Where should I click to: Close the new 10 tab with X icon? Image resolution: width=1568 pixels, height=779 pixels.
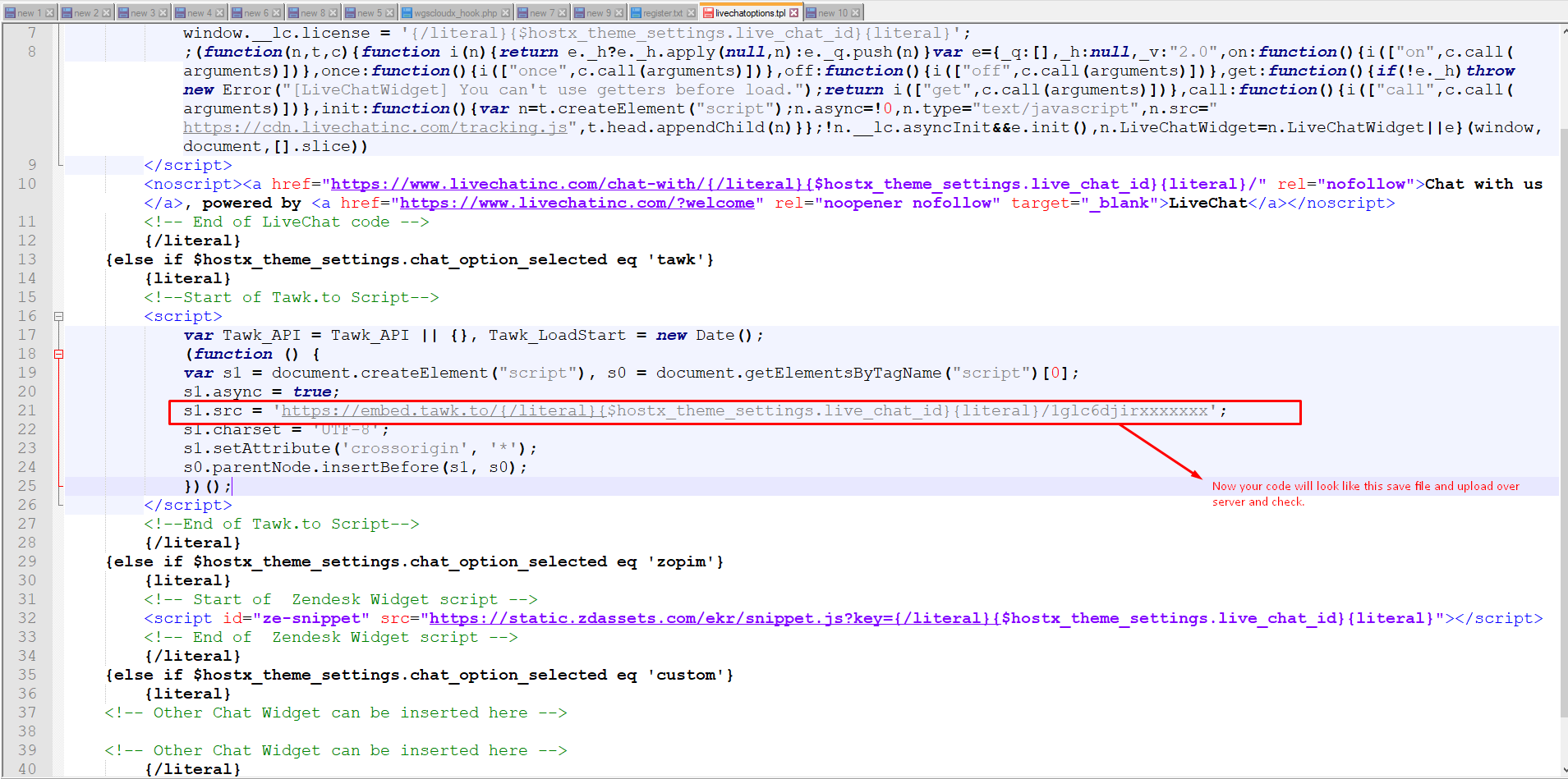(856, 13)
